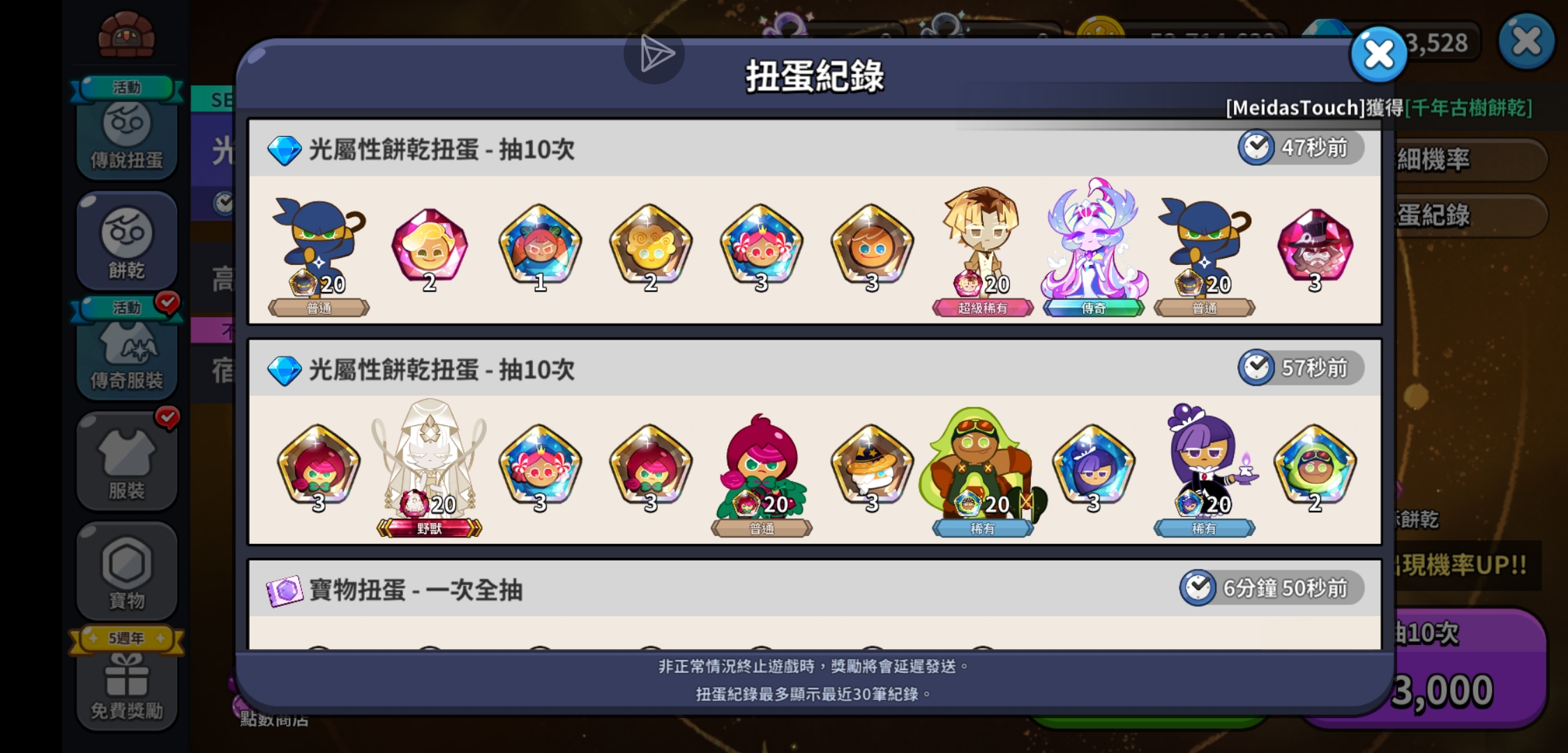The height and width of the screenshot is (753, 1568).
Task: Click the 47秒前 timestamp badge
Action: (x=1301, y=148)
